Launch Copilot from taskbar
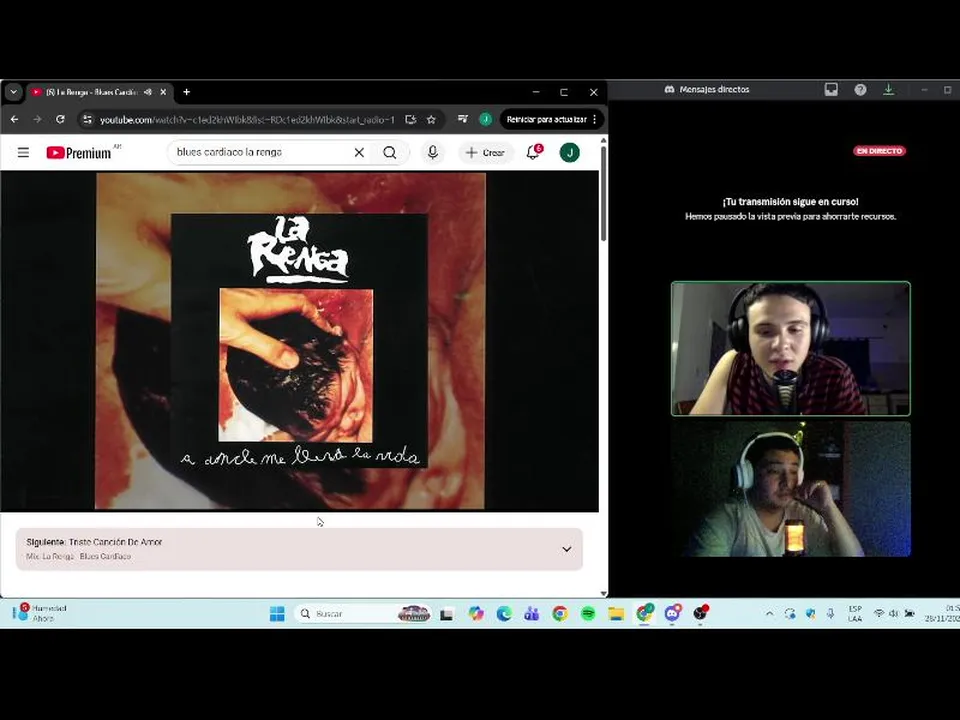This screenshot has height=720, width=960. [476, 613]
